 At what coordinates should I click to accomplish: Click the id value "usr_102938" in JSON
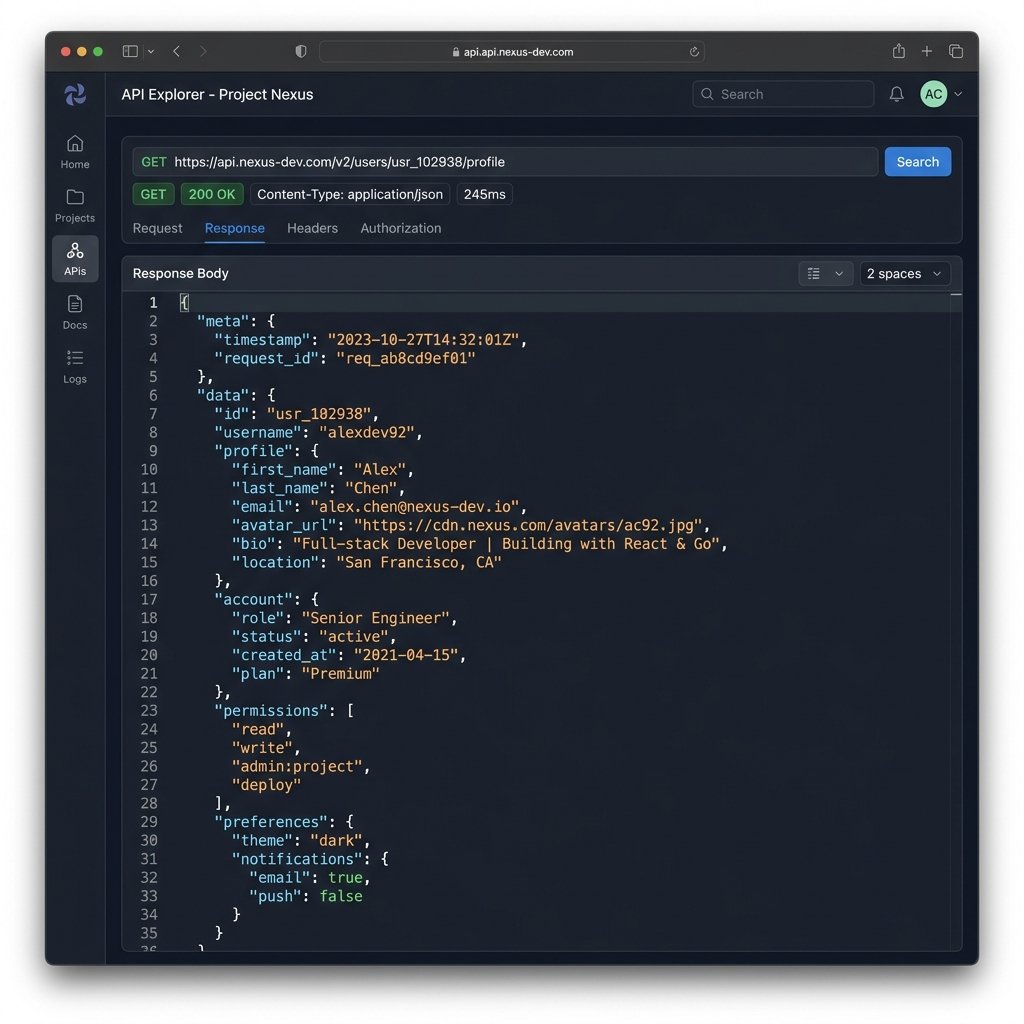(x=319, y=414)
